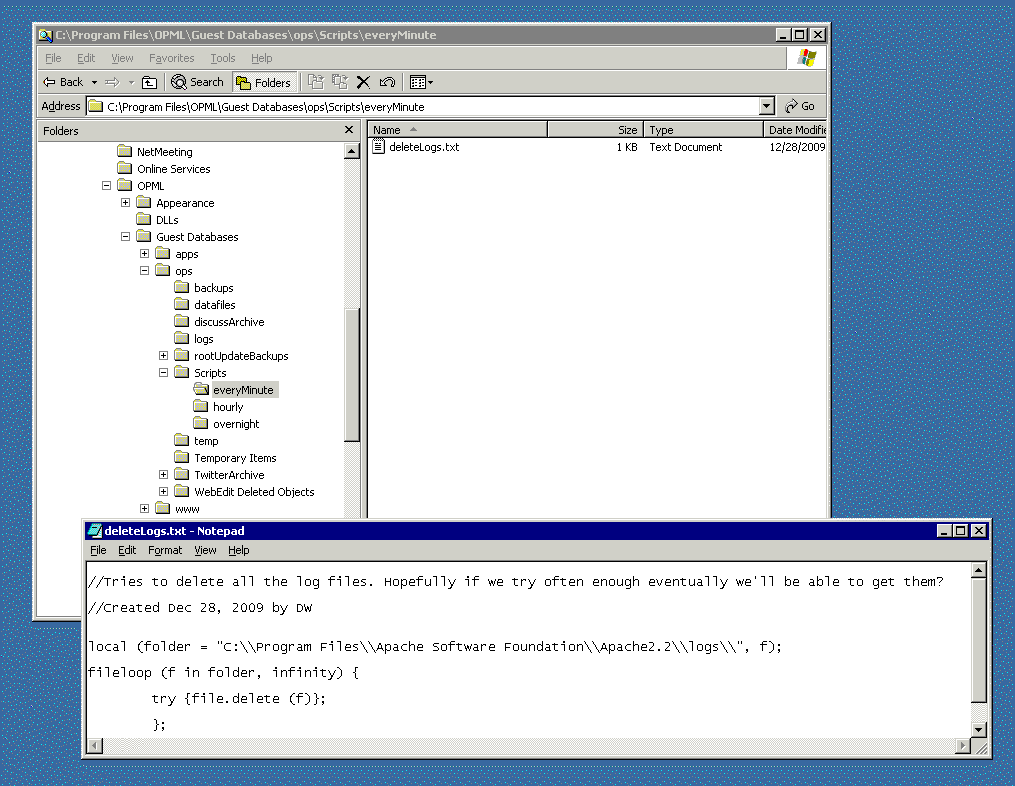Open the Favorites menu in Explorer

pos(171,58)
